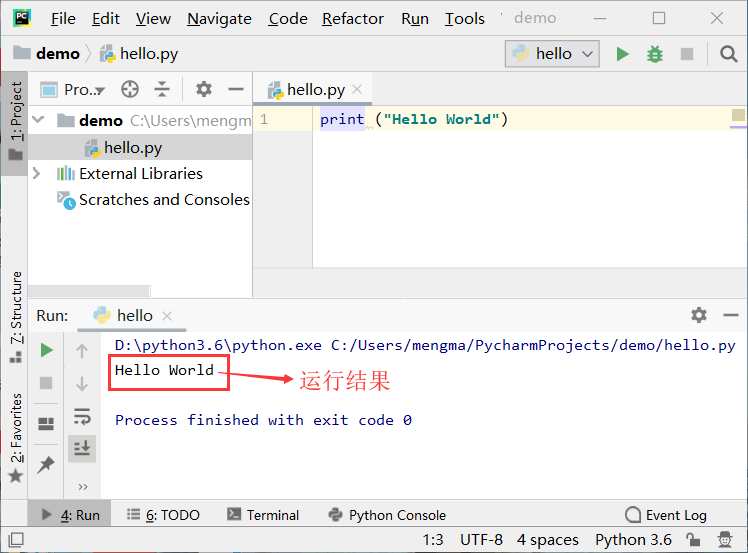
Task: Click Python 3.6 interpreter in status bar
Action: [633, 540]
